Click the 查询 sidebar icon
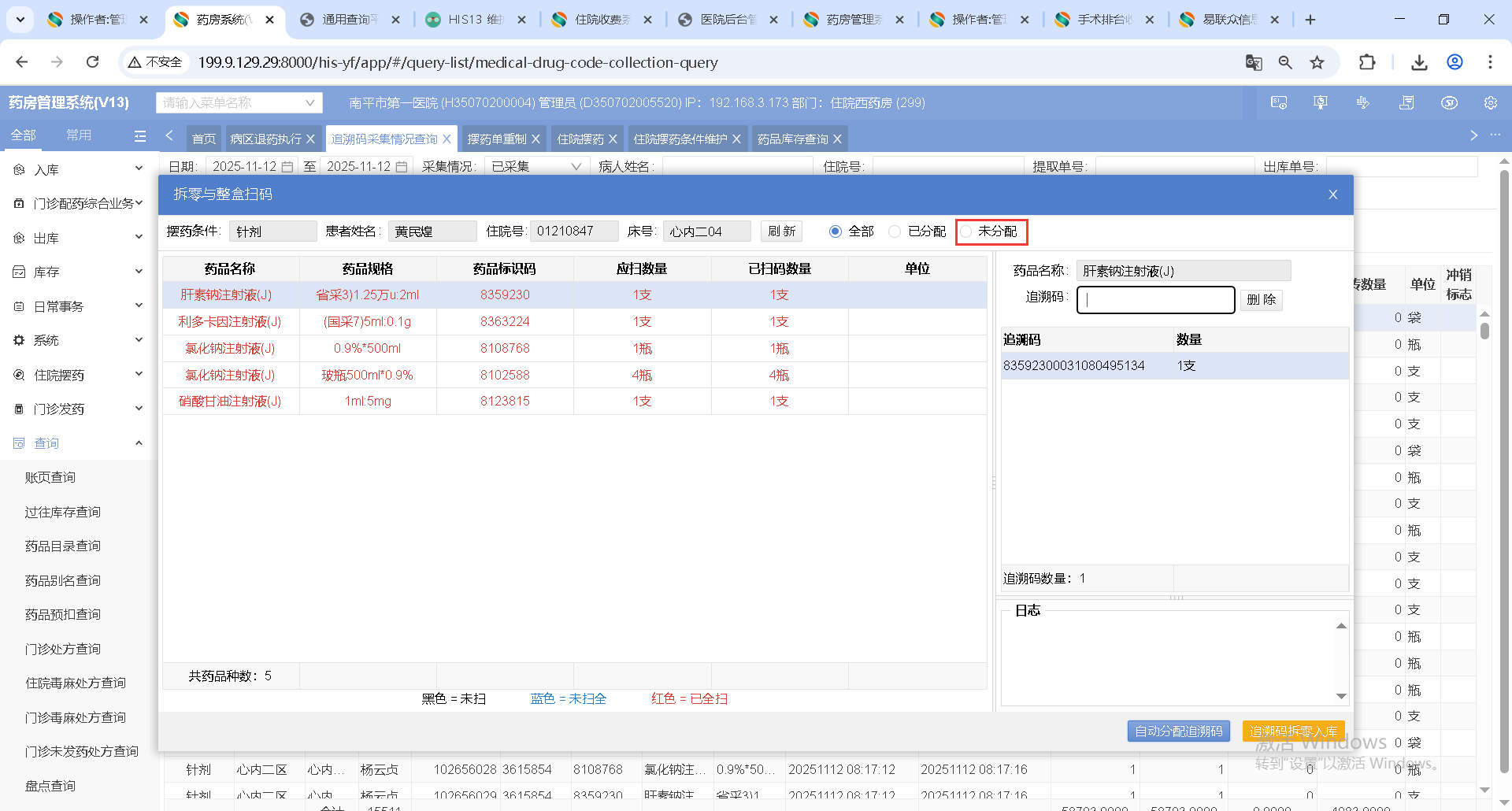This screenshot has height=811, width=1512. (19, 443)
